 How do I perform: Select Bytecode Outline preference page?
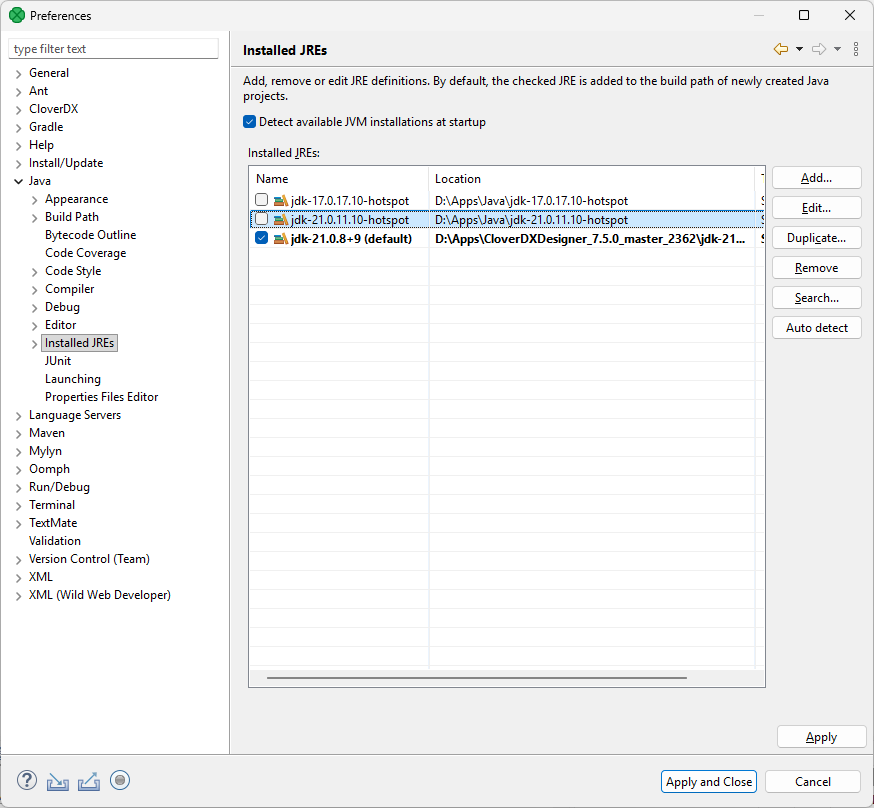90,235
